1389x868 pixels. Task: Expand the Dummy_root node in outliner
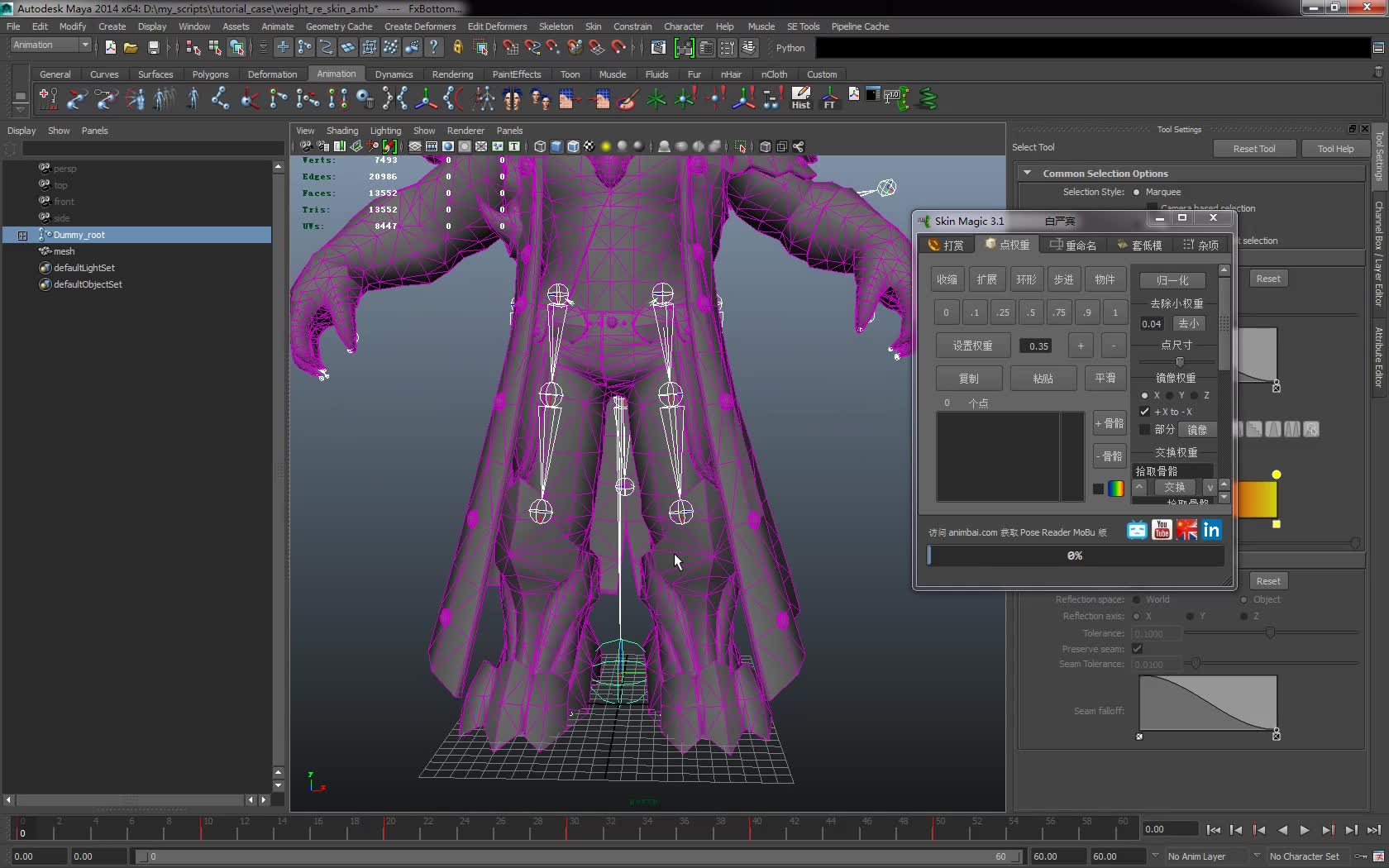(x=22, y=236)
